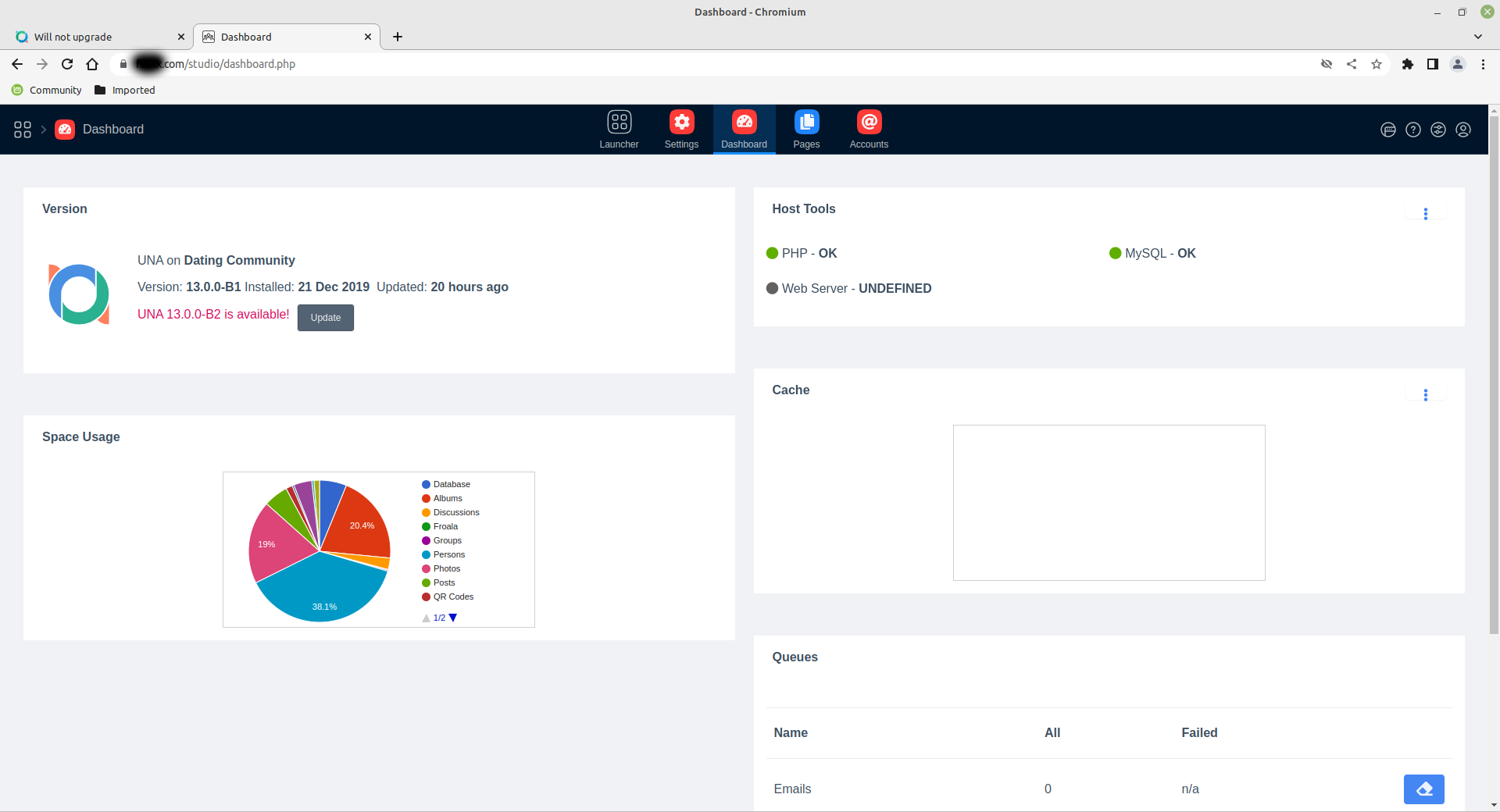Open the Pages studio app
Screen dimensions: 1500x812
[806, 129]
